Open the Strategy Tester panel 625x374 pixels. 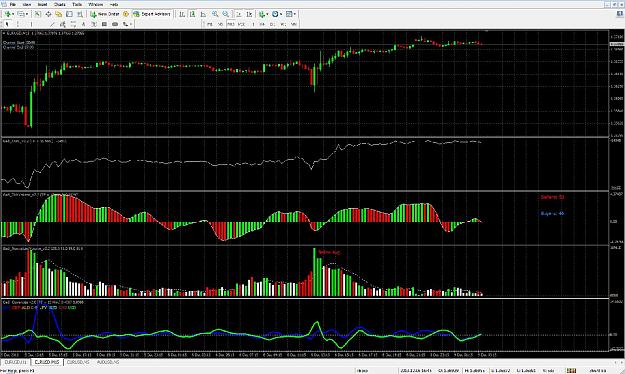pos(80,14)
